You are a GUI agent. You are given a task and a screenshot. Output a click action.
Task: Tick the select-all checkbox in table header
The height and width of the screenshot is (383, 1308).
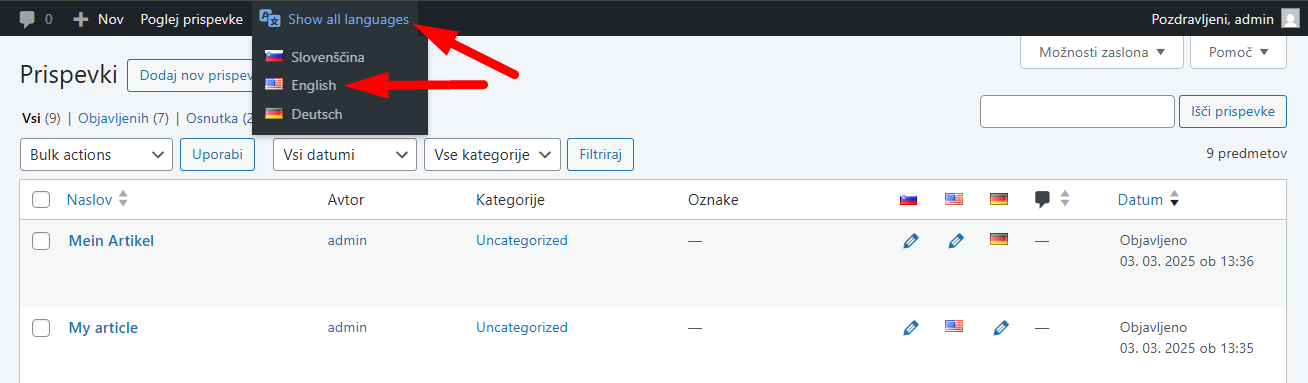tap(41, 200)
